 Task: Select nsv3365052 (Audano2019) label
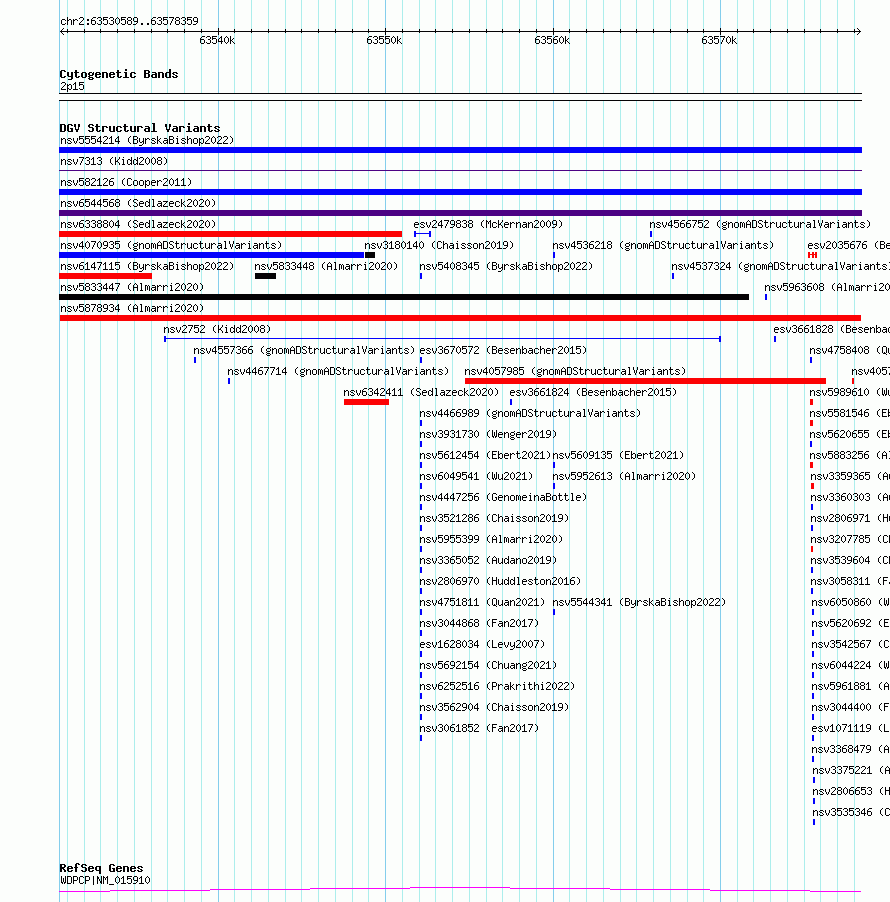(x=488, y=560)
